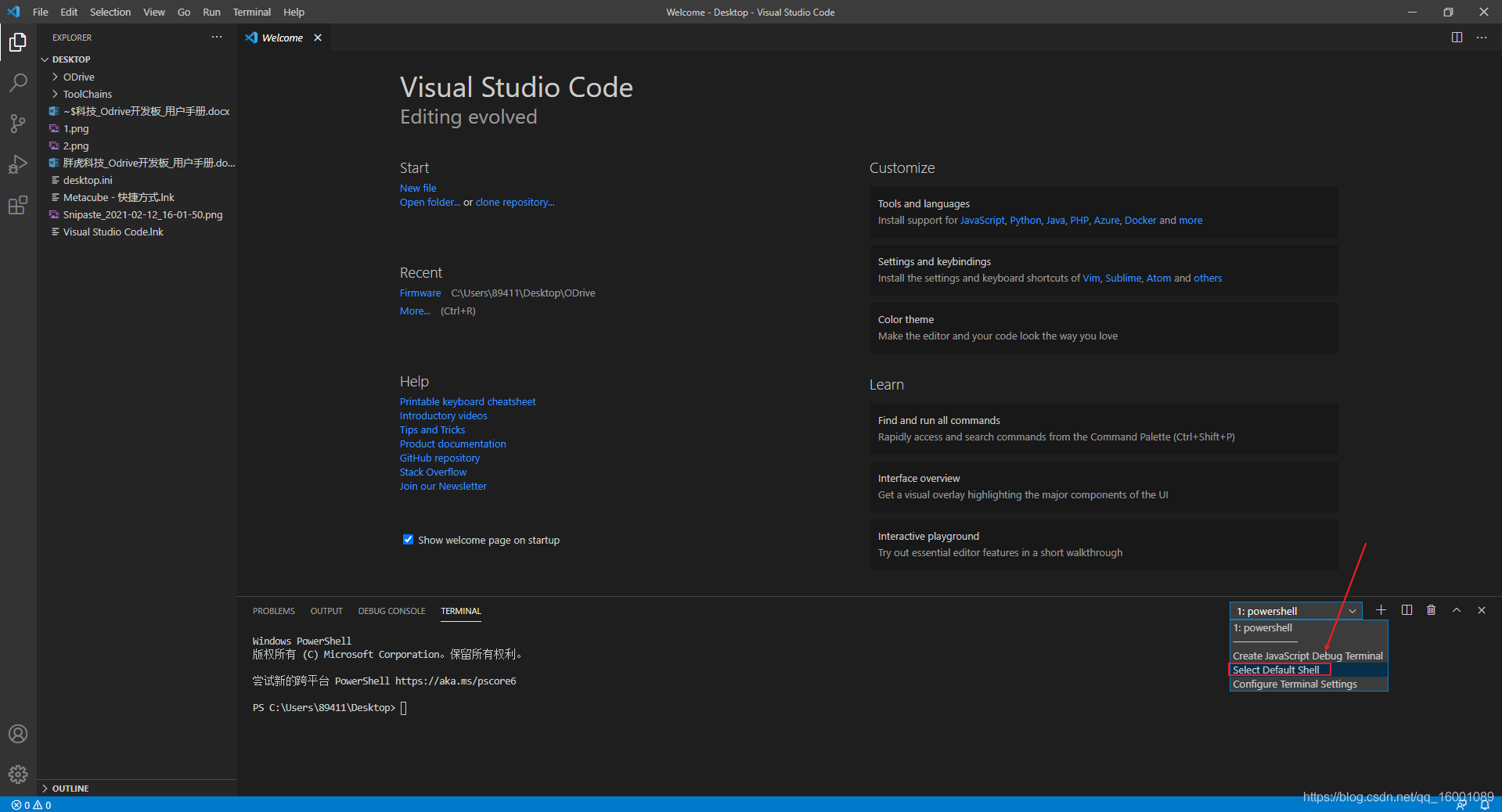Split the terminal panel
Image resolution: width=1502 pixels, height=812 pixels.
pyautogui.click(x=1407, y=610)
